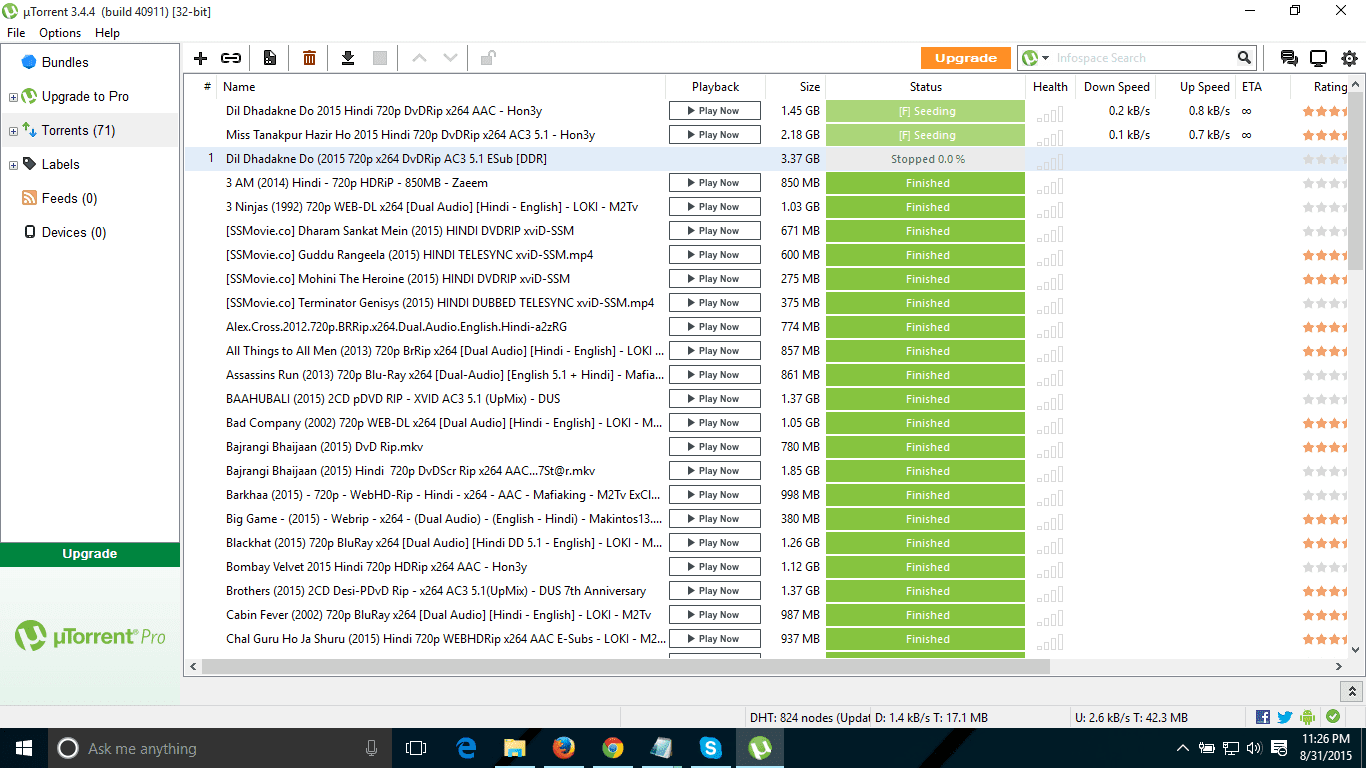Click the Remote monitor icon in toolbar
The width and height of the screenshot is (1366, 768).
click(1319, 58)
